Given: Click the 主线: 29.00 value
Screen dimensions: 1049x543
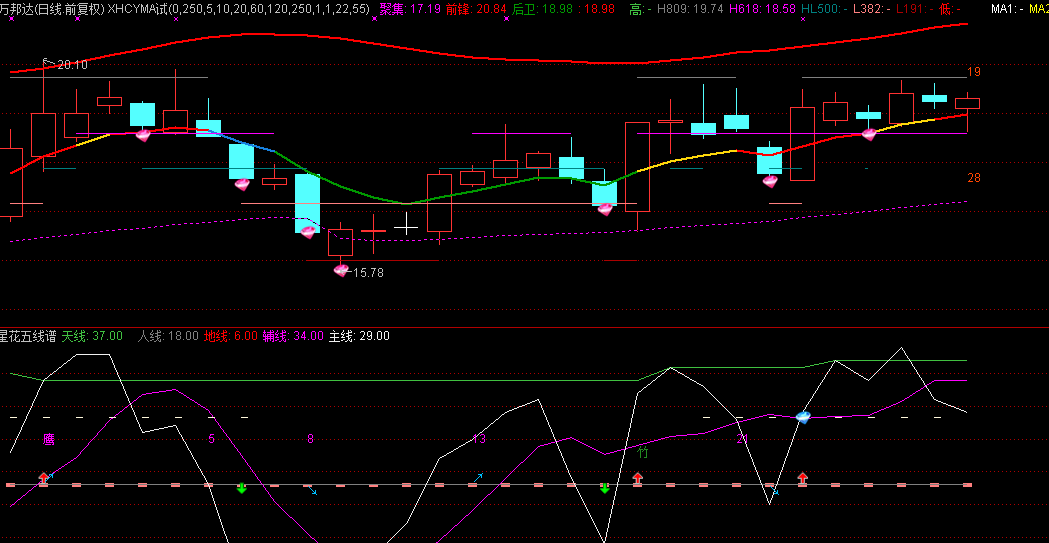Looking at the screenshot, I should pyautogui.click(x=359, y=336).
